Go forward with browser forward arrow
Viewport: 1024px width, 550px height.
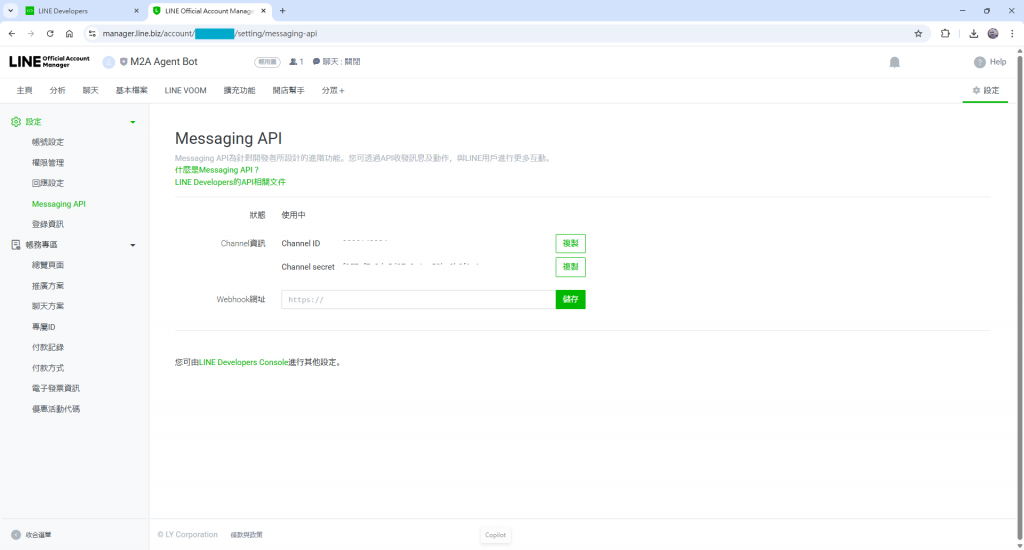(31, 33)
